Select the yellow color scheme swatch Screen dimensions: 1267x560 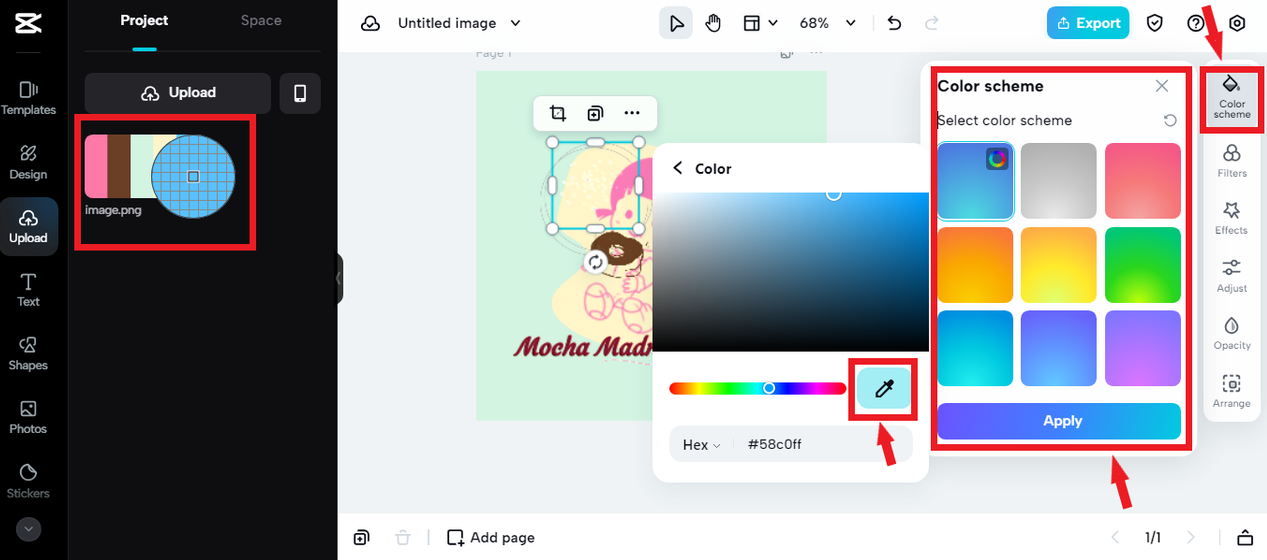[1059, 265]
